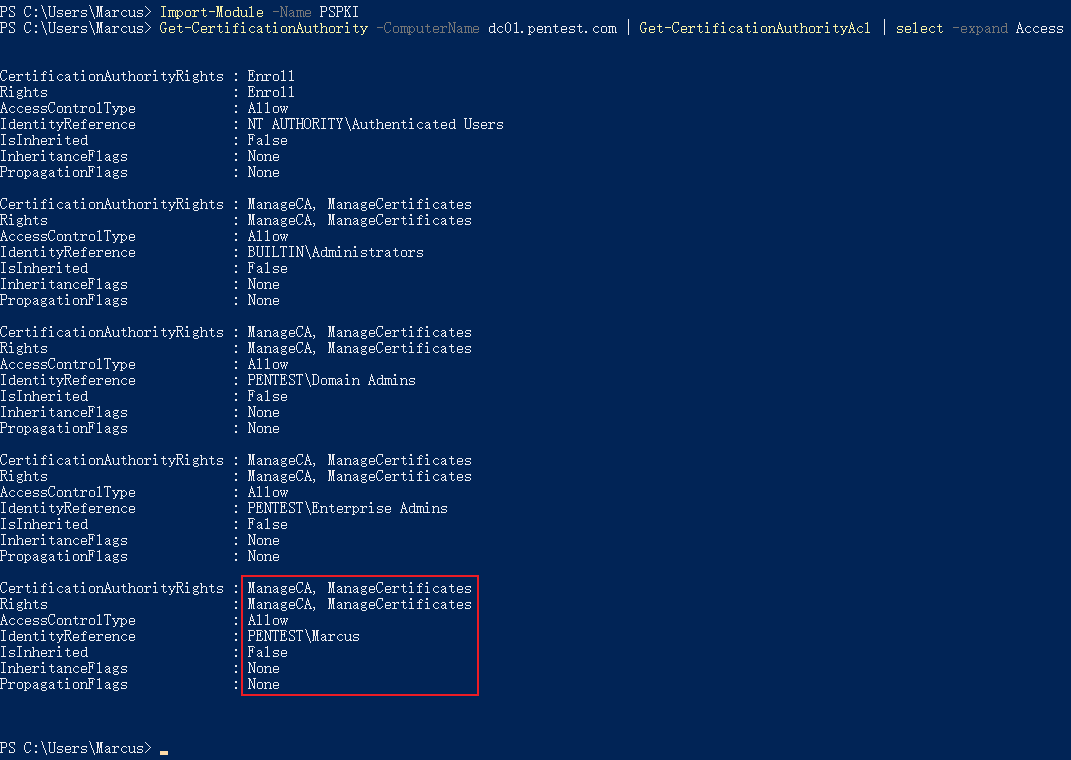Image resolution: width=1071 pixels, height=760 pixels.
Task: Click the PSPKI module name
Action: 339,12
